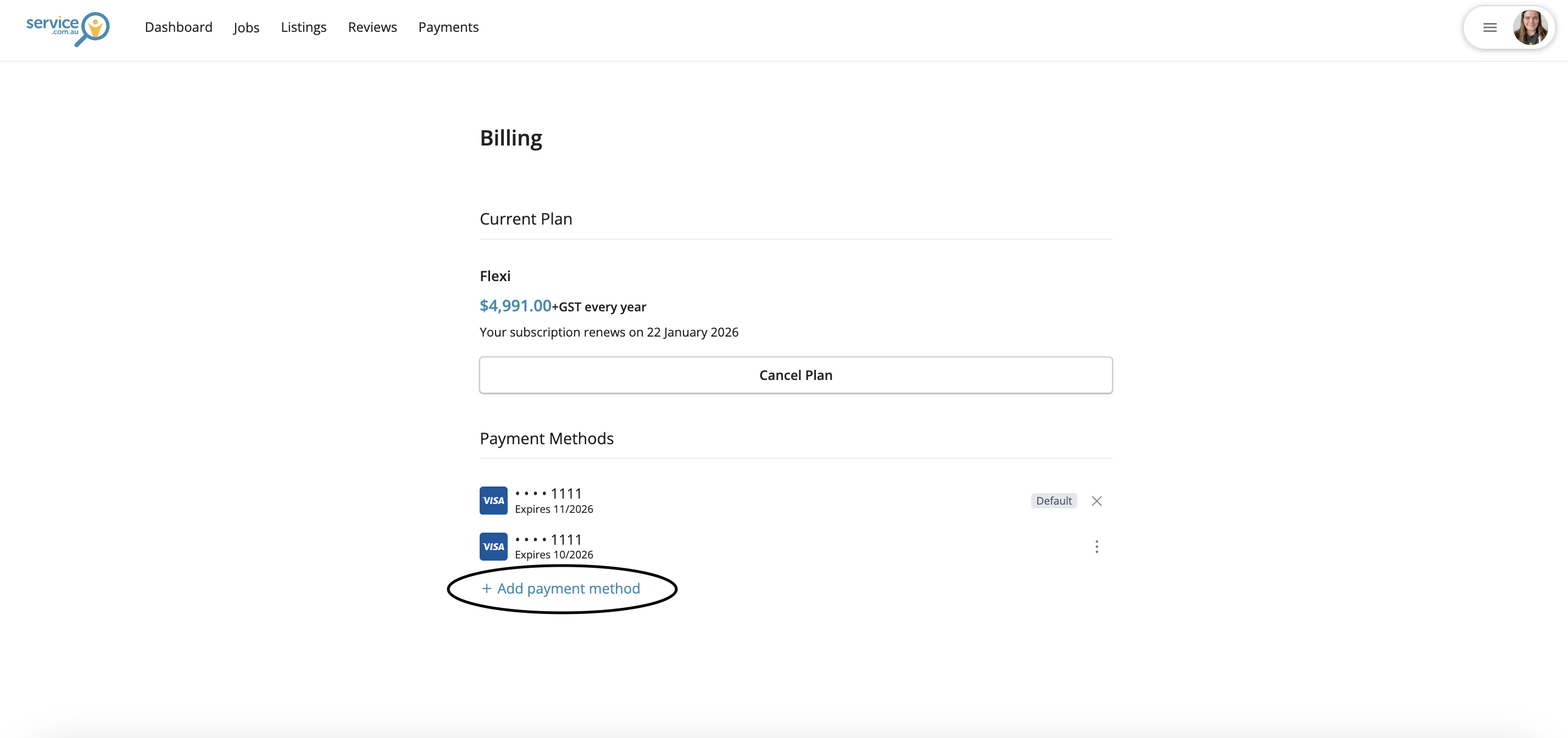Click the service.com.au logo
The image size is (1568, 738).
(68, 28)
